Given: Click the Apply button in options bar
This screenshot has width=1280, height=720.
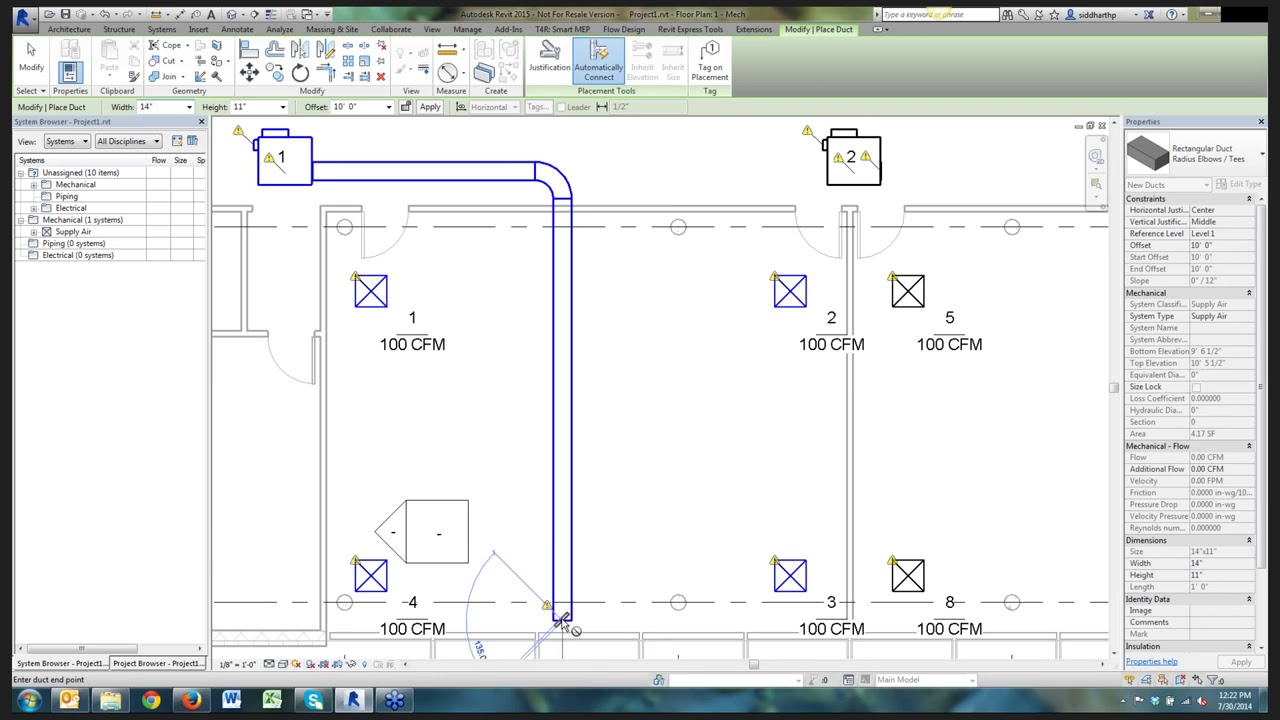Looking at the screenshot, I should point(430,107).
